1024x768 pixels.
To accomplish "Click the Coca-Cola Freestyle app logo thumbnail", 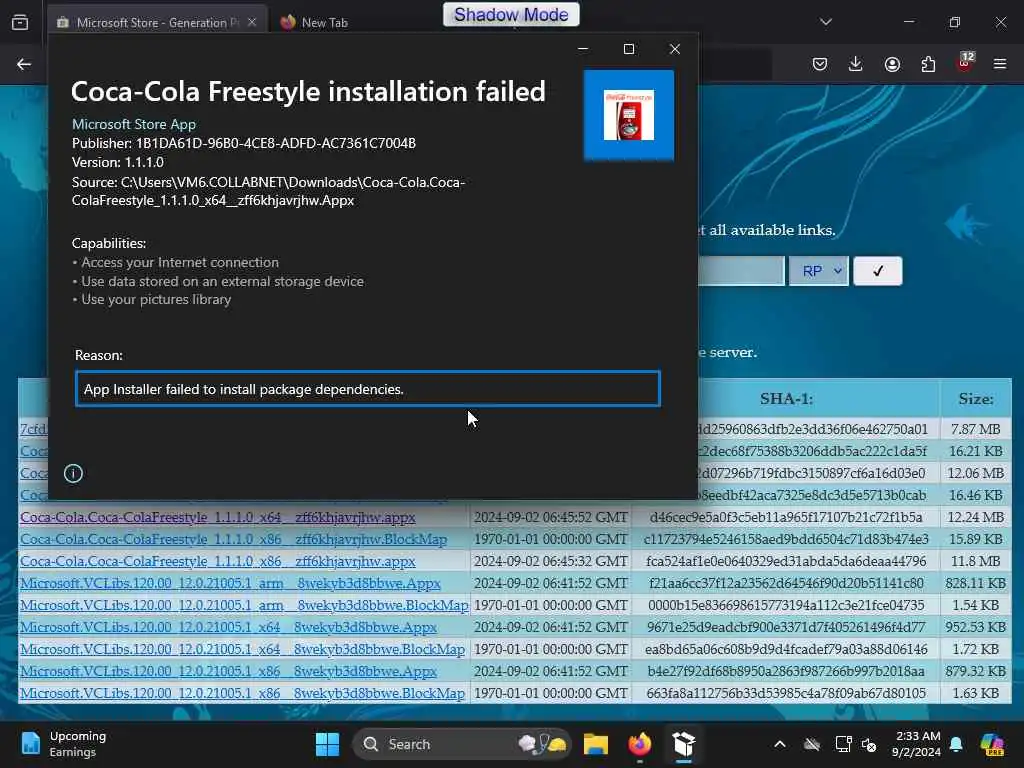I will point(629,115).
